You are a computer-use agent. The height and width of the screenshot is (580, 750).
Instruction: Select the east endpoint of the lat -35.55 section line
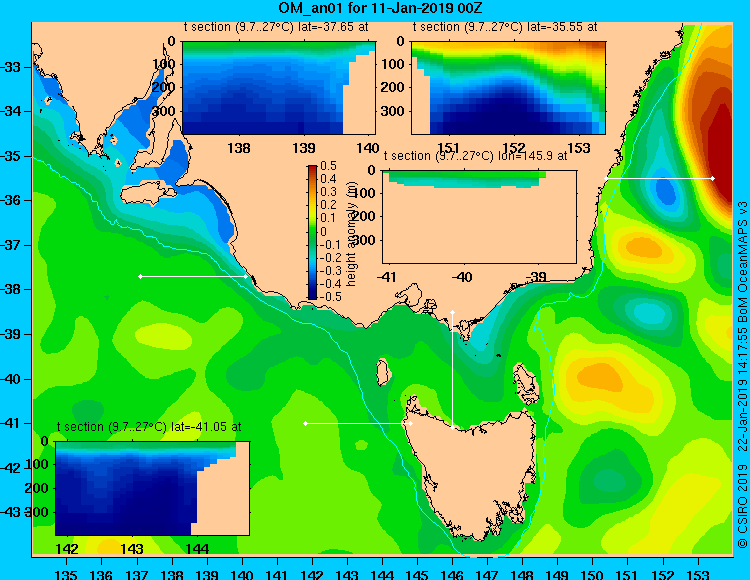(713, 178)
